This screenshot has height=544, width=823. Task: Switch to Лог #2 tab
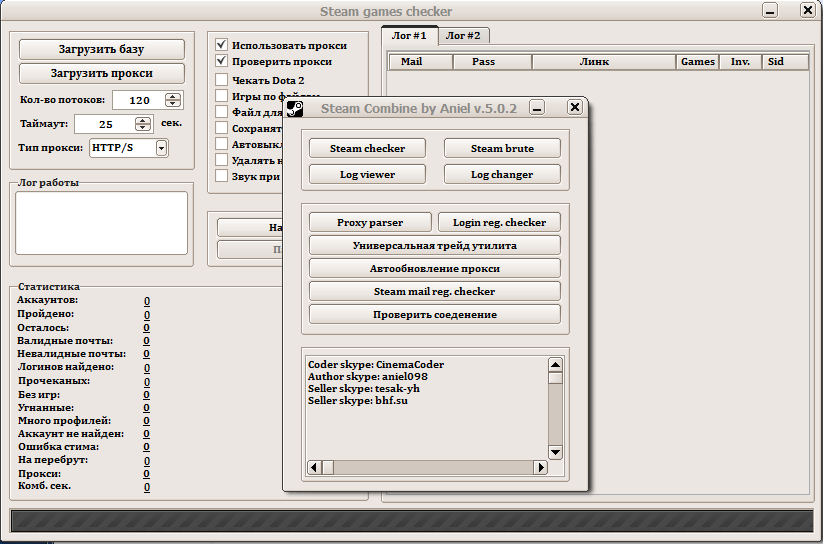coord(463,36)
